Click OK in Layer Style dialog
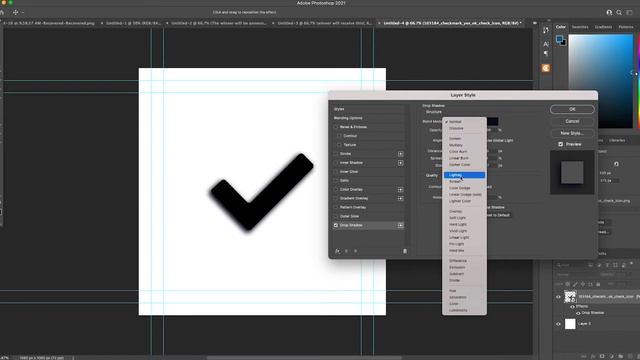 pyautogui.click(x=572, y=109)
